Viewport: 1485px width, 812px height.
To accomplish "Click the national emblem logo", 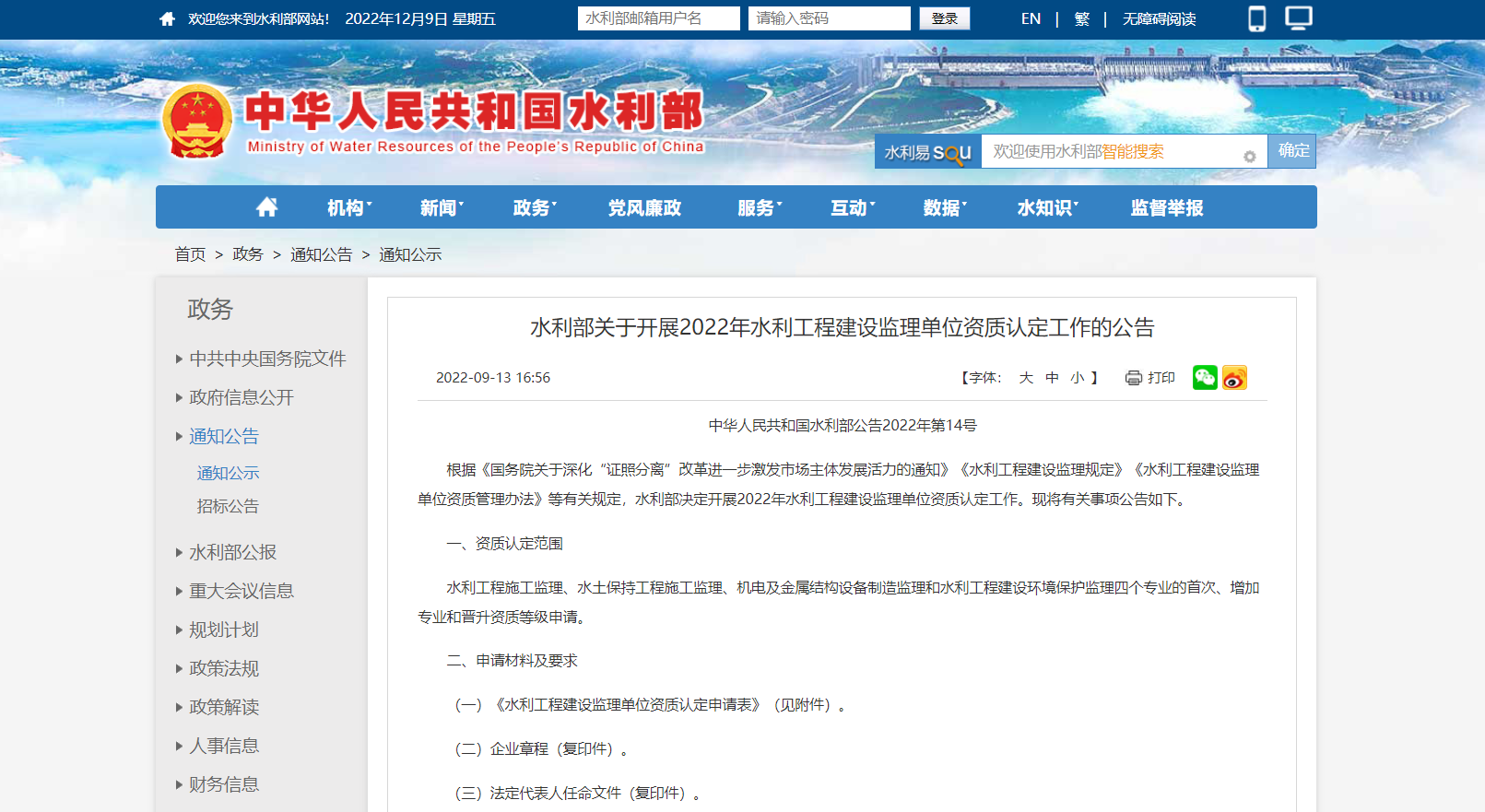I will point(197,122).
